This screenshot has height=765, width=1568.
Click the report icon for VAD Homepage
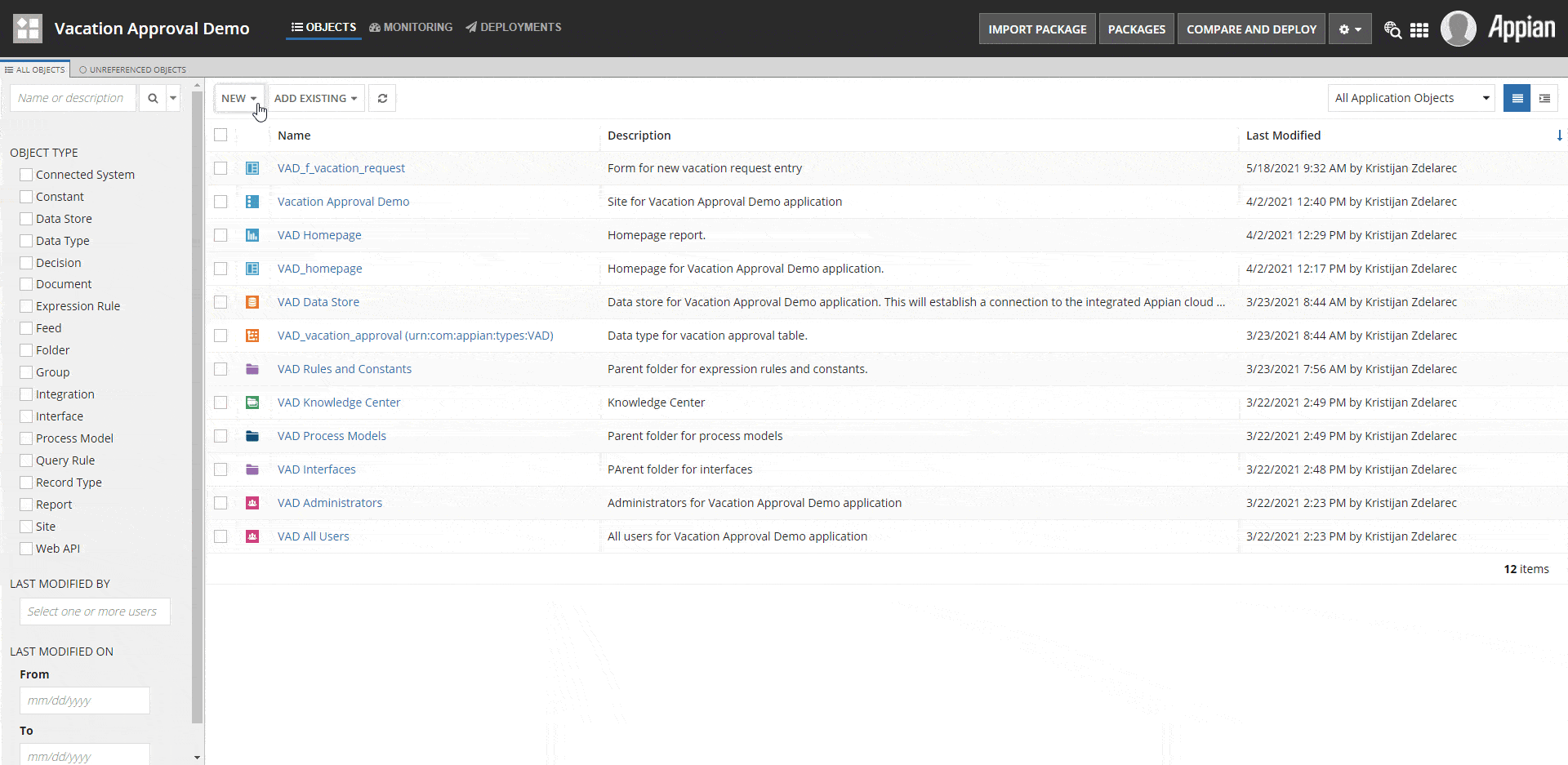(252, 235)
